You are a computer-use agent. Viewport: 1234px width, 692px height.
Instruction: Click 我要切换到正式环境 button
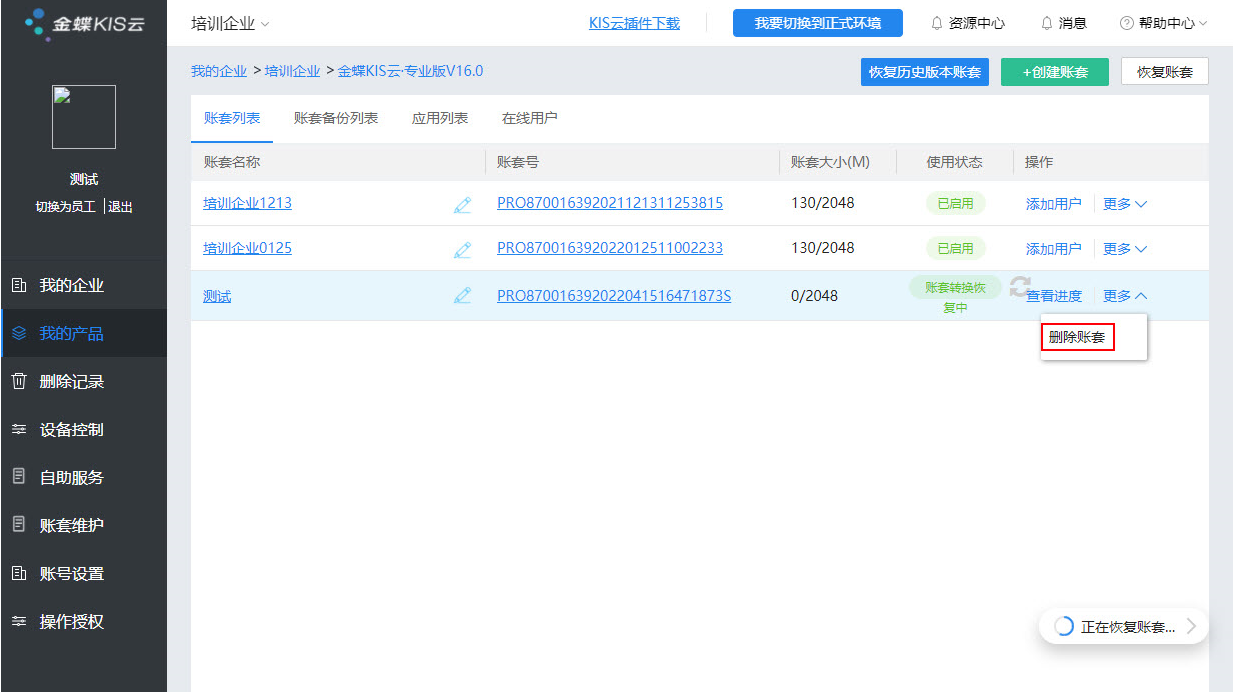pos(818,23)
